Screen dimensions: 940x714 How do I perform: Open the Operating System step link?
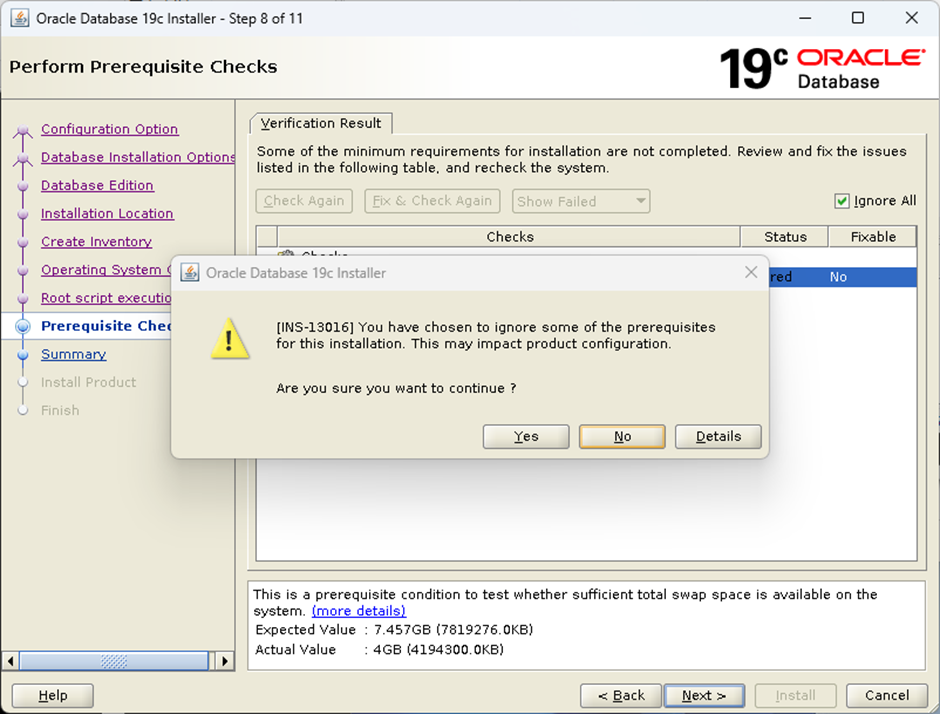pyautogui.click(x=106, y=270)
